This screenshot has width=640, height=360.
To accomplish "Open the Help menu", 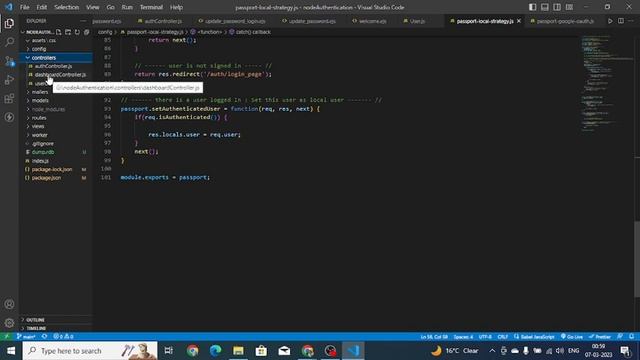I will coord(176,7).
